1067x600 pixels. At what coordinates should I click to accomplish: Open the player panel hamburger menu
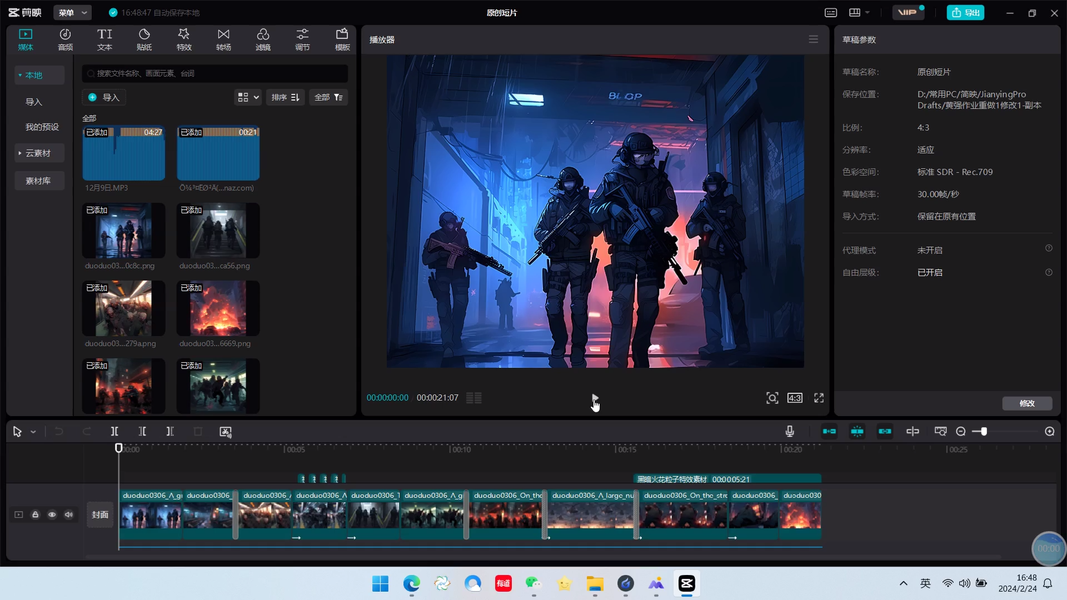tap(813, 39)
